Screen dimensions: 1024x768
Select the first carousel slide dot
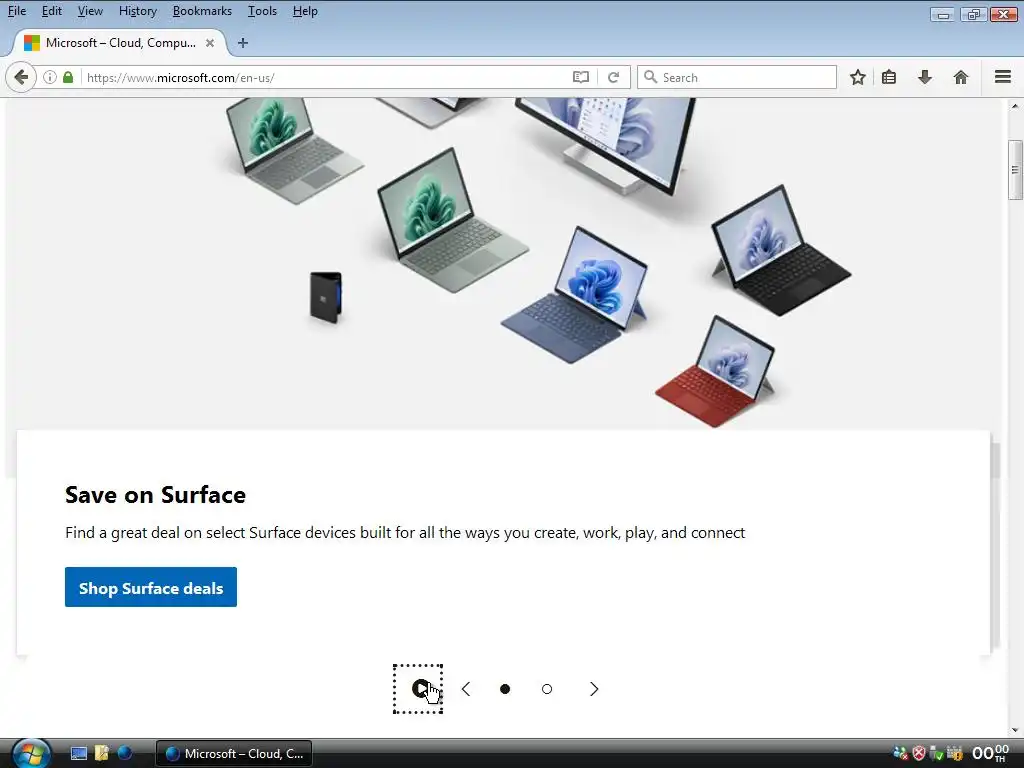[x=505, y=689]
